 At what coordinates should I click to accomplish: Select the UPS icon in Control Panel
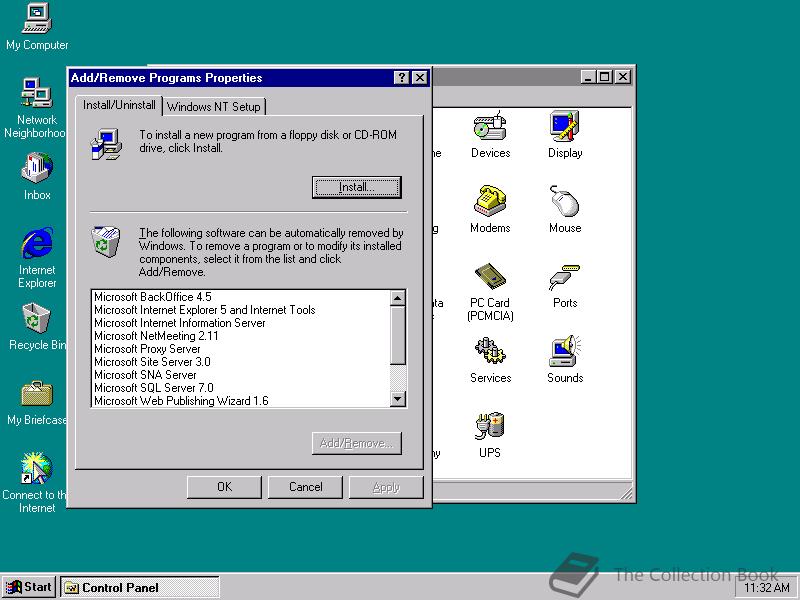[490, 435]
